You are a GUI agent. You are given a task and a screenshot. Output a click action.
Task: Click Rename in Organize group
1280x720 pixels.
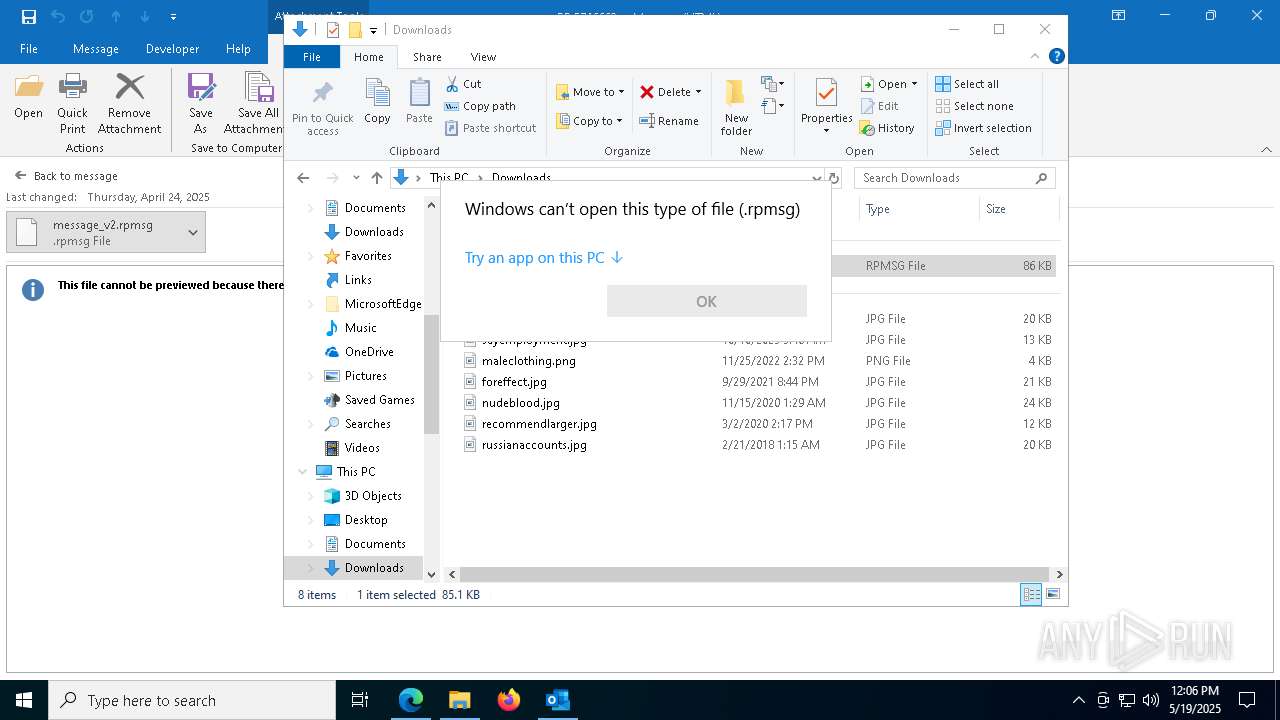669,121
